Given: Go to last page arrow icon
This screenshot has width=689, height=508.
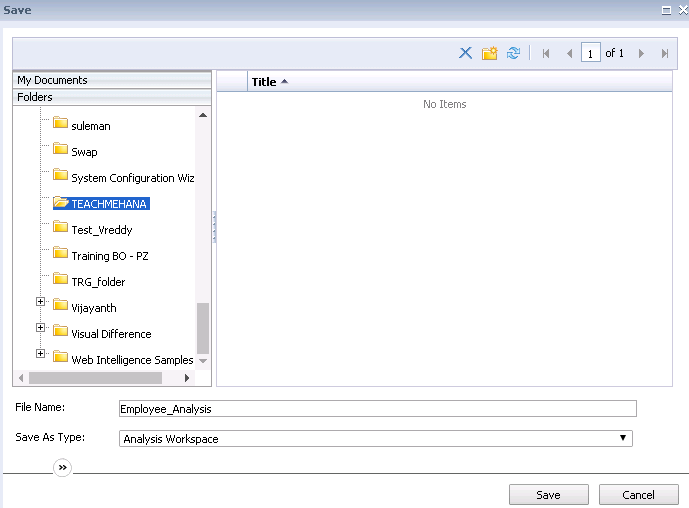Looking at the screenshot, I should coord(664,54).
